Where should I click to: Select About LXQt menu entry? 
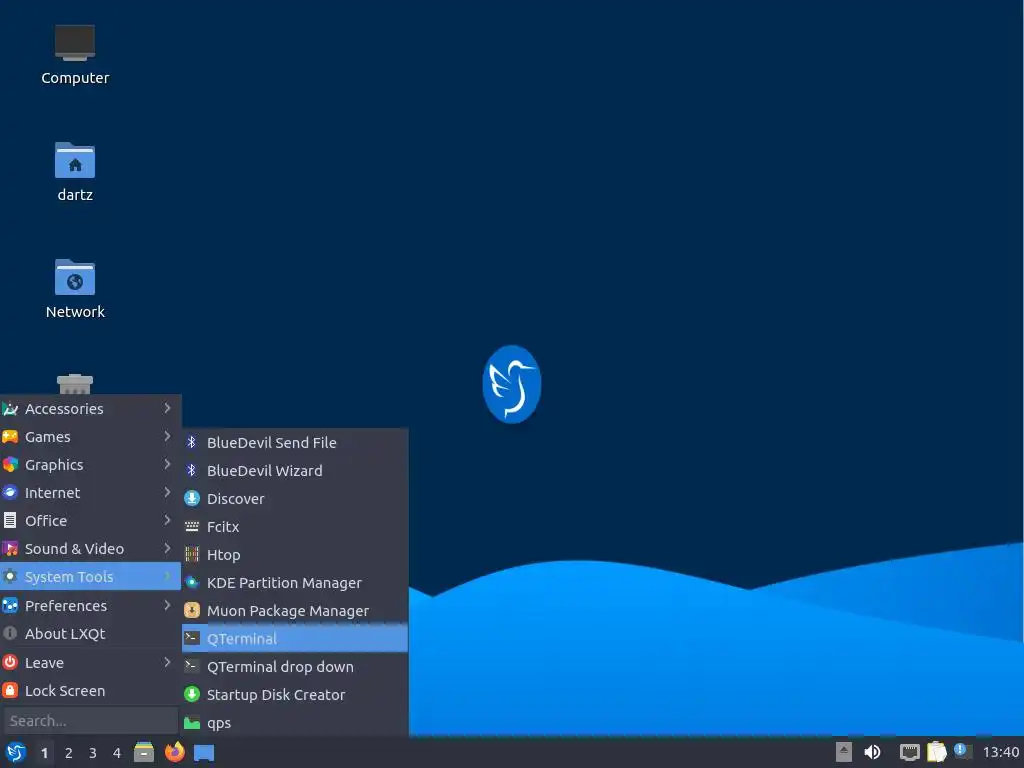pyautogui.click(x=90, y=633)
